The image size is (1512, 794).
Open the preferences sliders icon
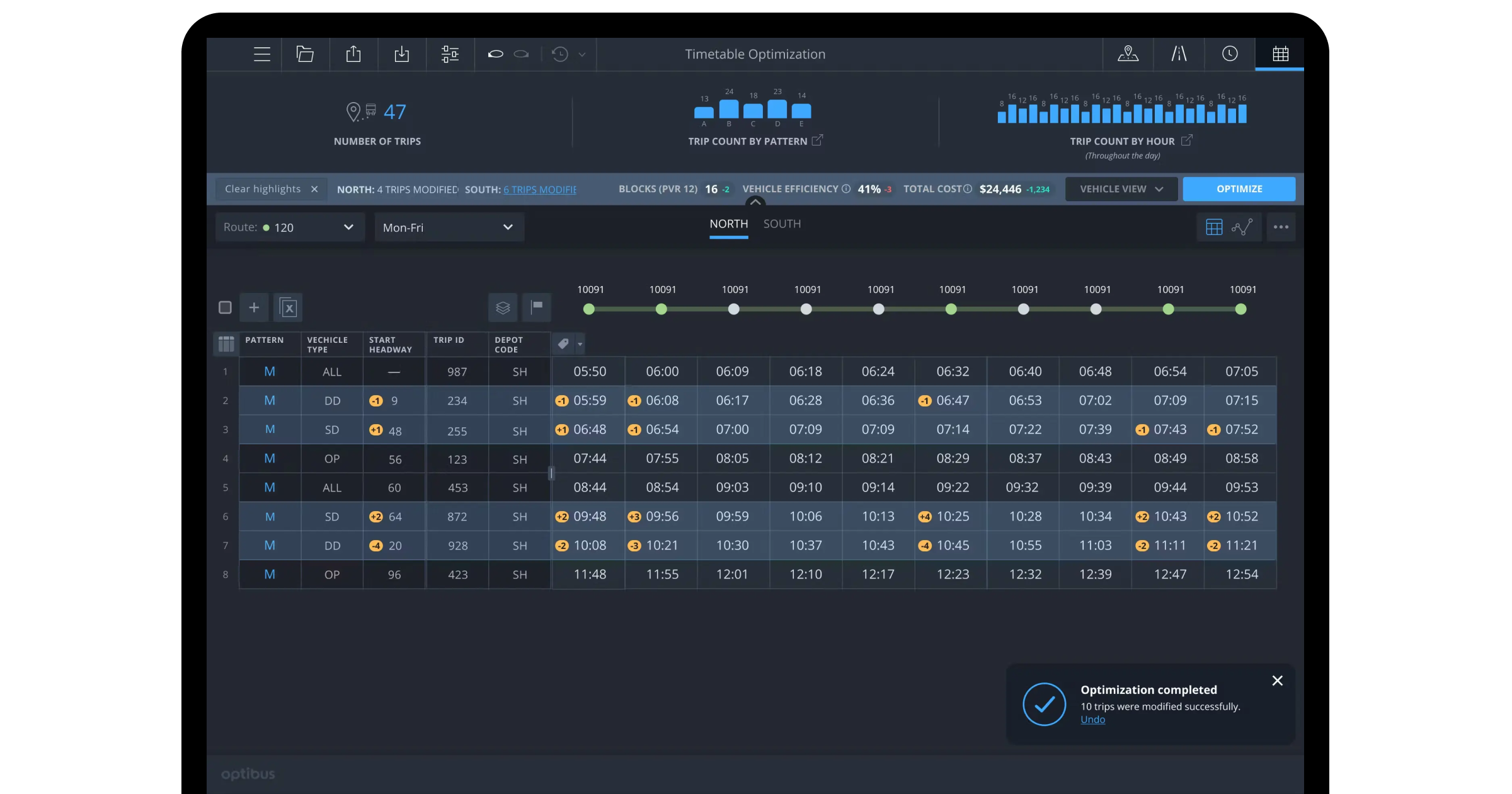[x=450, y=54]
